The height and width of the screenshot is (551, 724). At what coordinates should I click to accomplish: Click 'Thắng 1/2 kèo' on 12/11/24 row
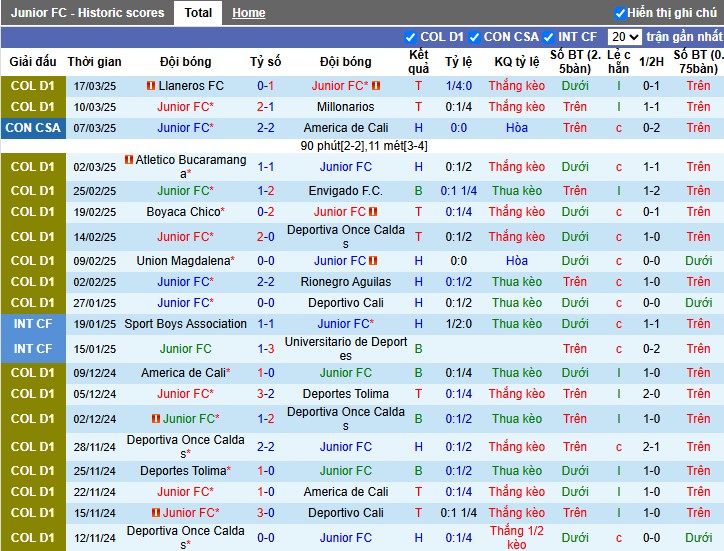517,538
